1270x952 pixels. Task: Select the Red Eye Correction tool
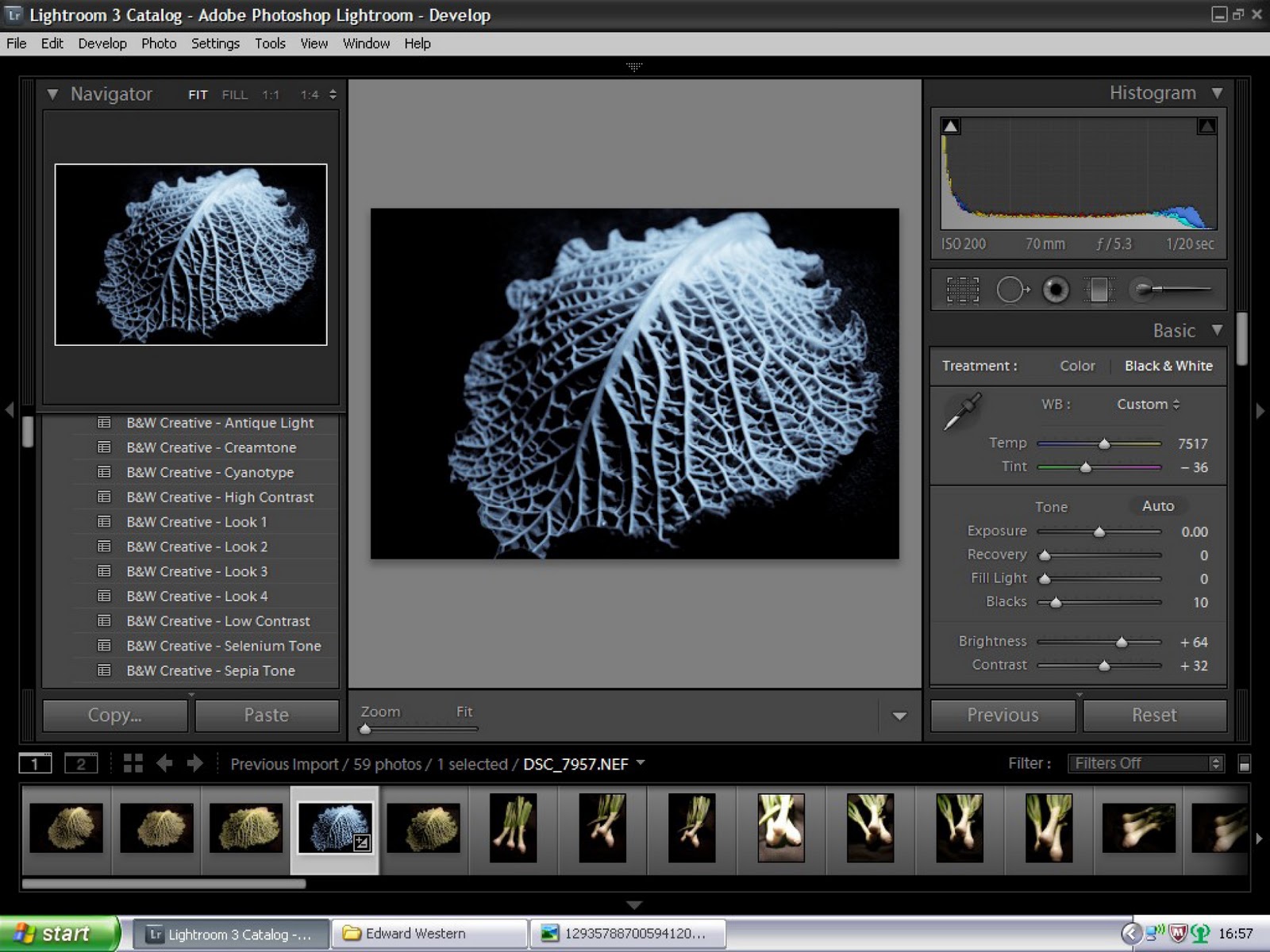click(x=1056, y=290)
